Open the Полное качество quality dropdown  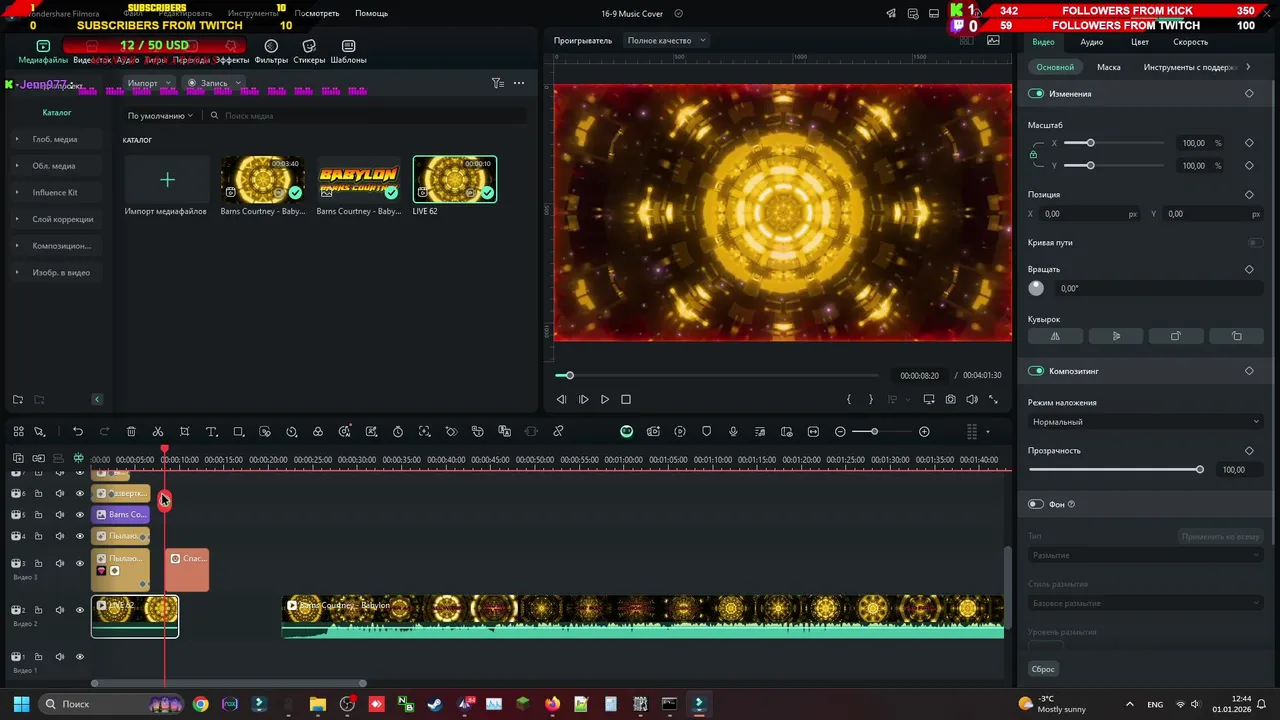[666, 41]
